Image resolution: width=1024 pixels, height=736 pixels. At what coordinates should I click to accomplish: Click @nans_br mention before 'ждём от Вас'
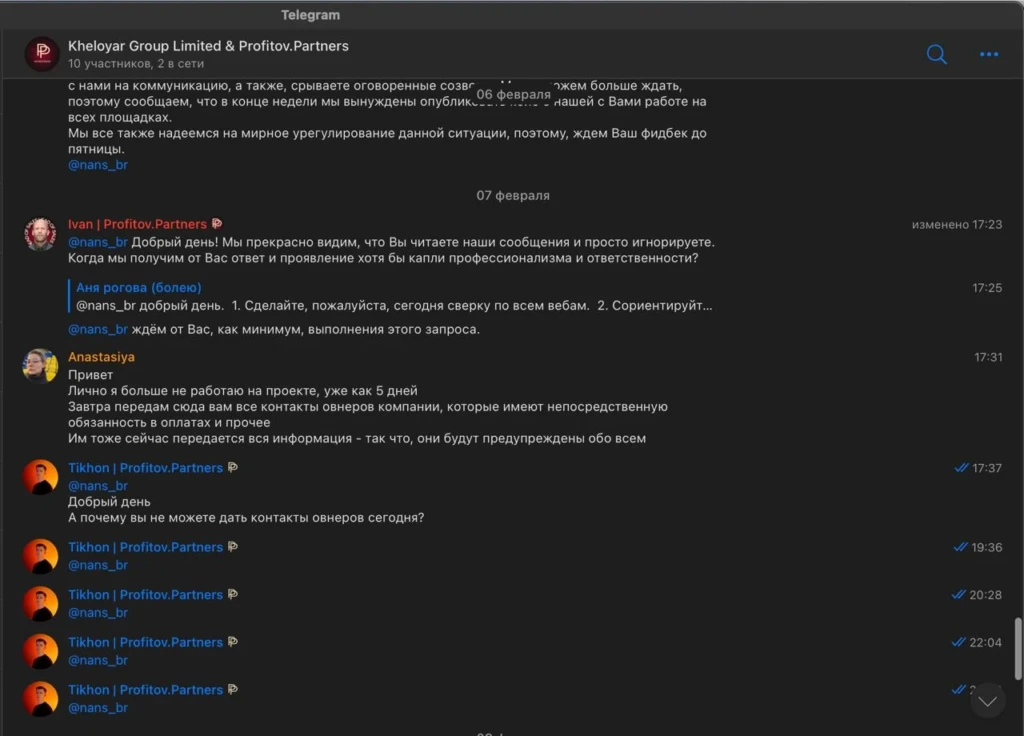tap(98, 329)
